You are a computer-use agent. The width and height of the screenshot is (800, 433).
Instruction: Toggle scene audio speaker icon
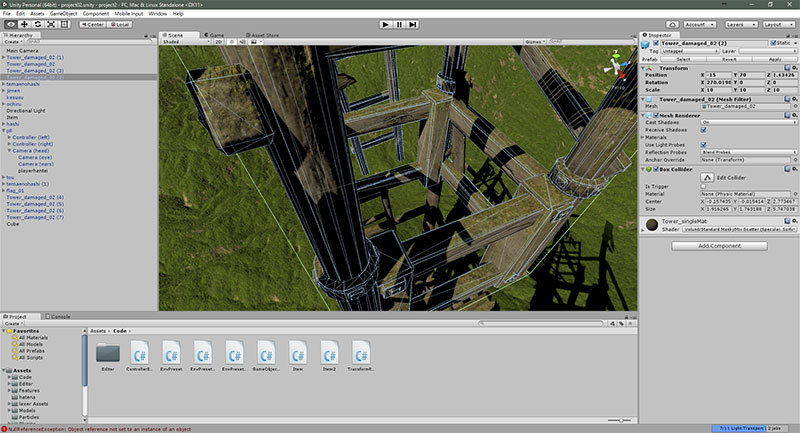click(242, 42)
